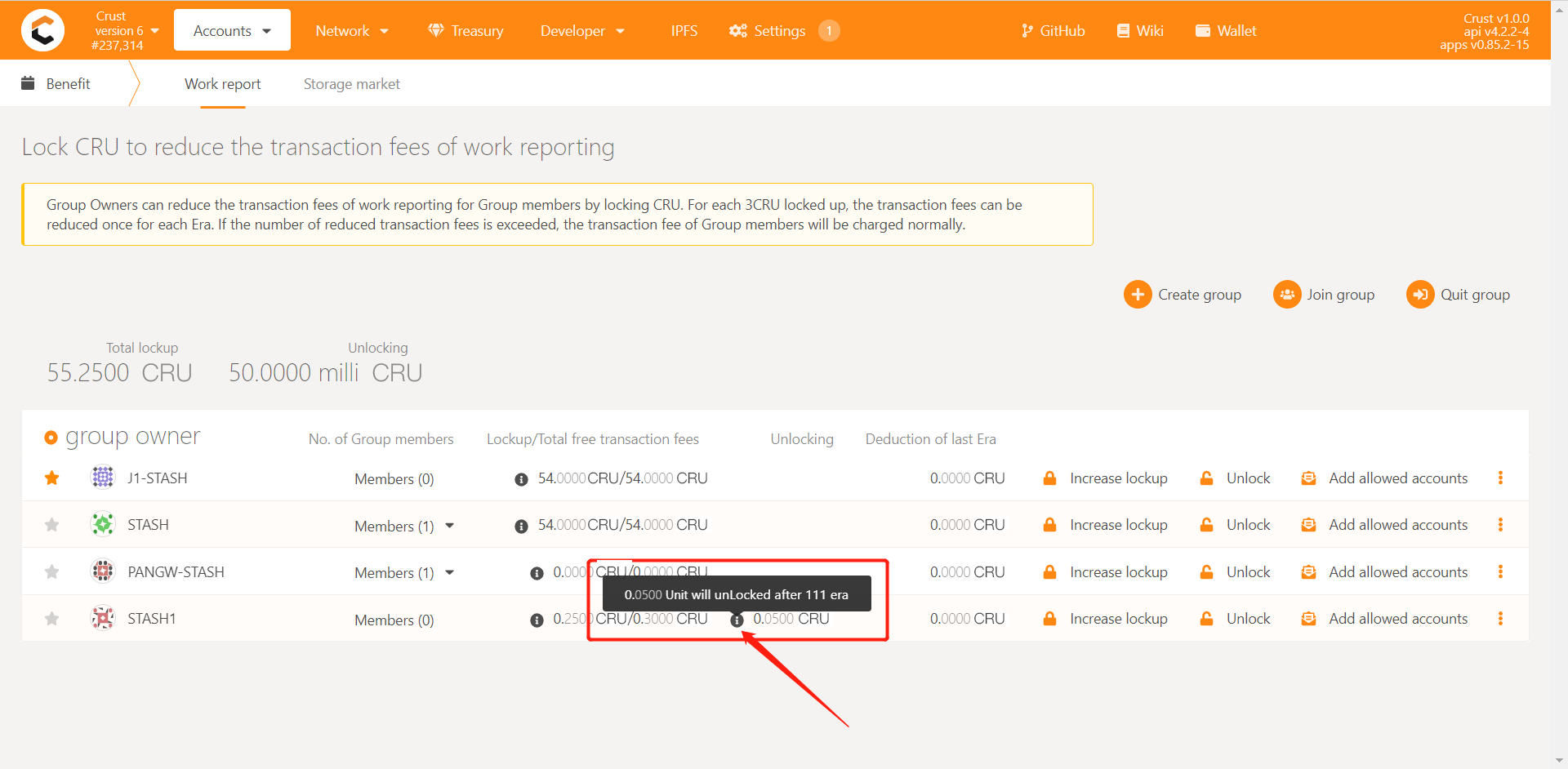Screen dimensions: 1568x769
Task: Add allowed accounts for STASH
Action: point(1384,524)
